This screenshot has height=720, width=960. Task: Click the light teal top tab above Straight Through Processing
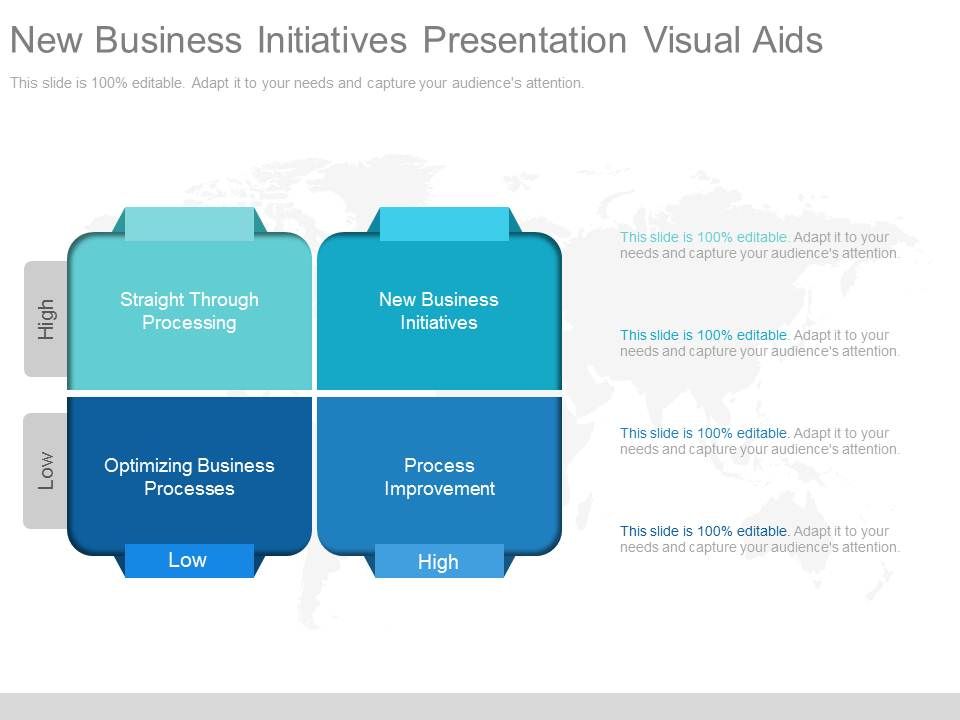click(189, 223)
